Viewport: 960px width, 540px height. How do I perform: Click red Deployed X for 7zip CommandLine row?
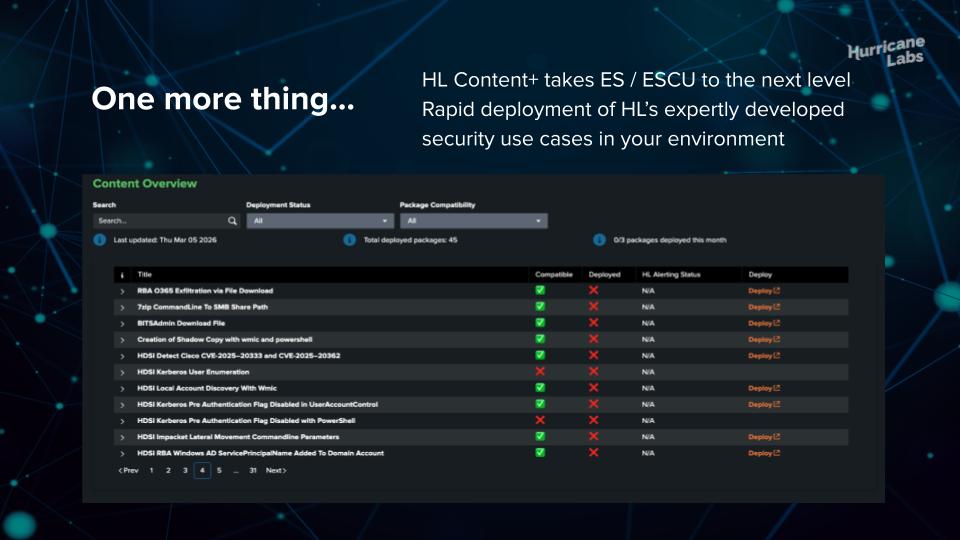tap(593, 307)
